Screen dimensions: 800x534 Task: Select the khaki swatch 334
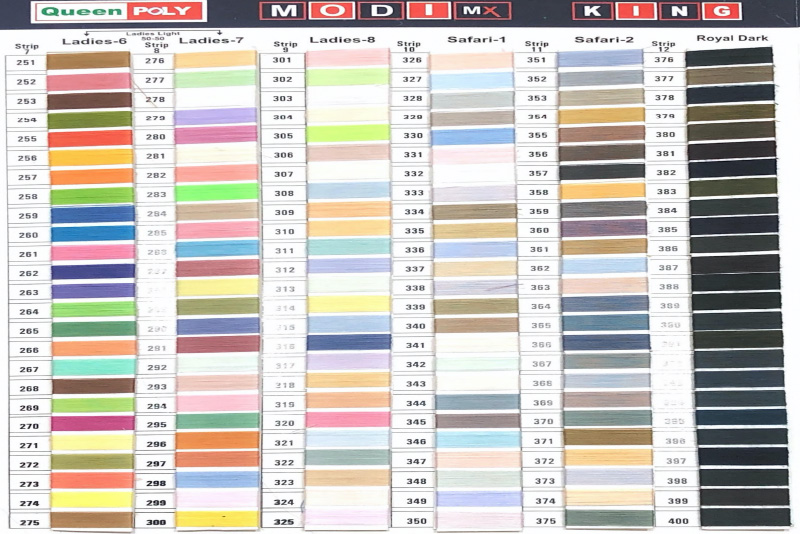474,212
